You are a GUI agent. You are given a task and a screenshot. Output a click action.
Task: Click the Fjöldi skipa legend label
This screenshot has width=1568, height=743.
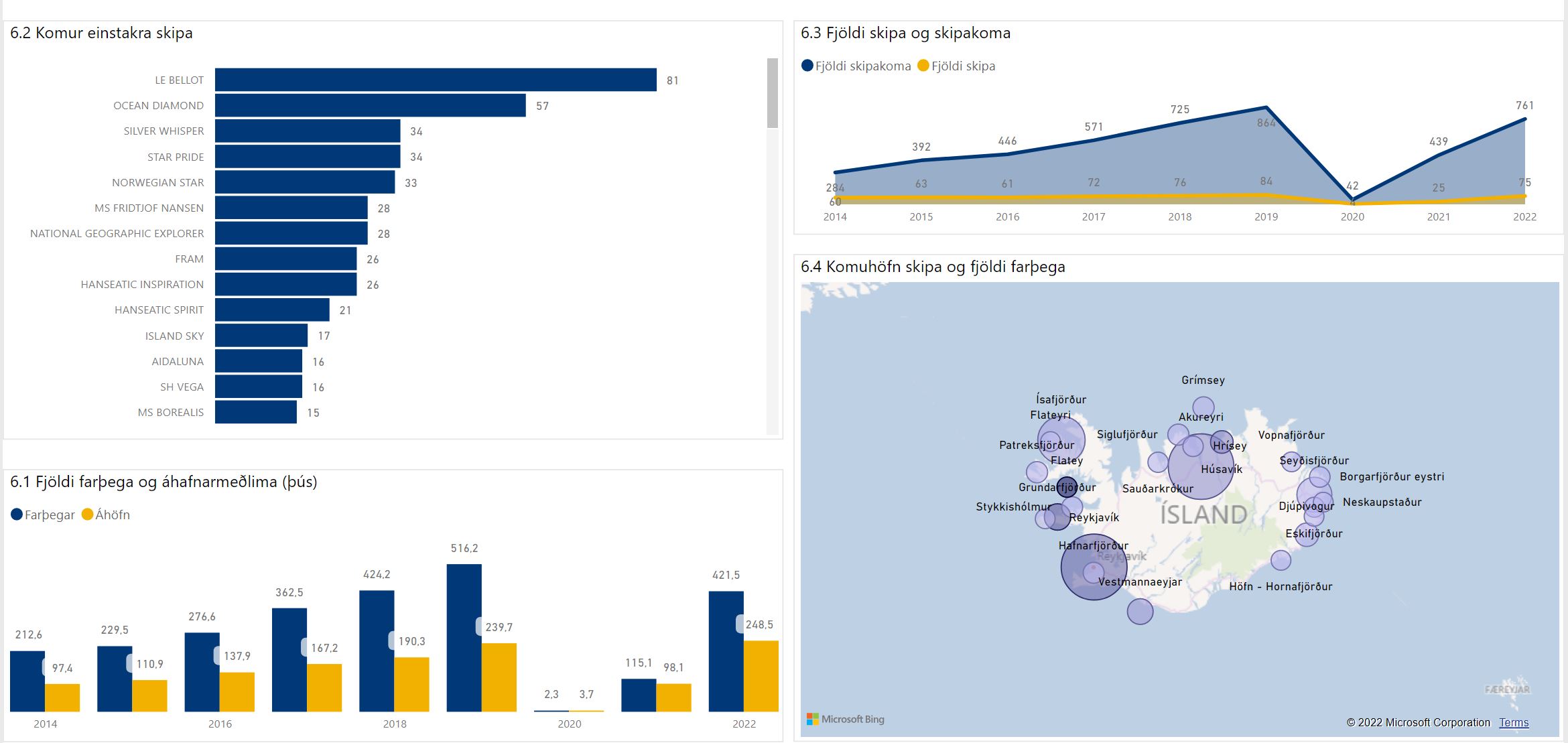(963, 66)
